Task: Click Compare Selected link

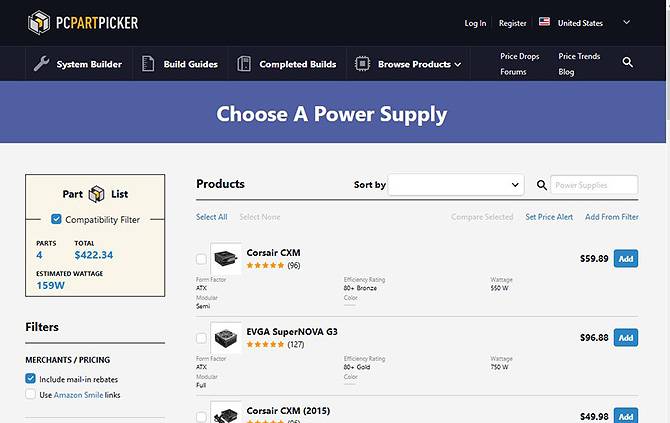Action: pyautogui.click(x=482, y=217)
